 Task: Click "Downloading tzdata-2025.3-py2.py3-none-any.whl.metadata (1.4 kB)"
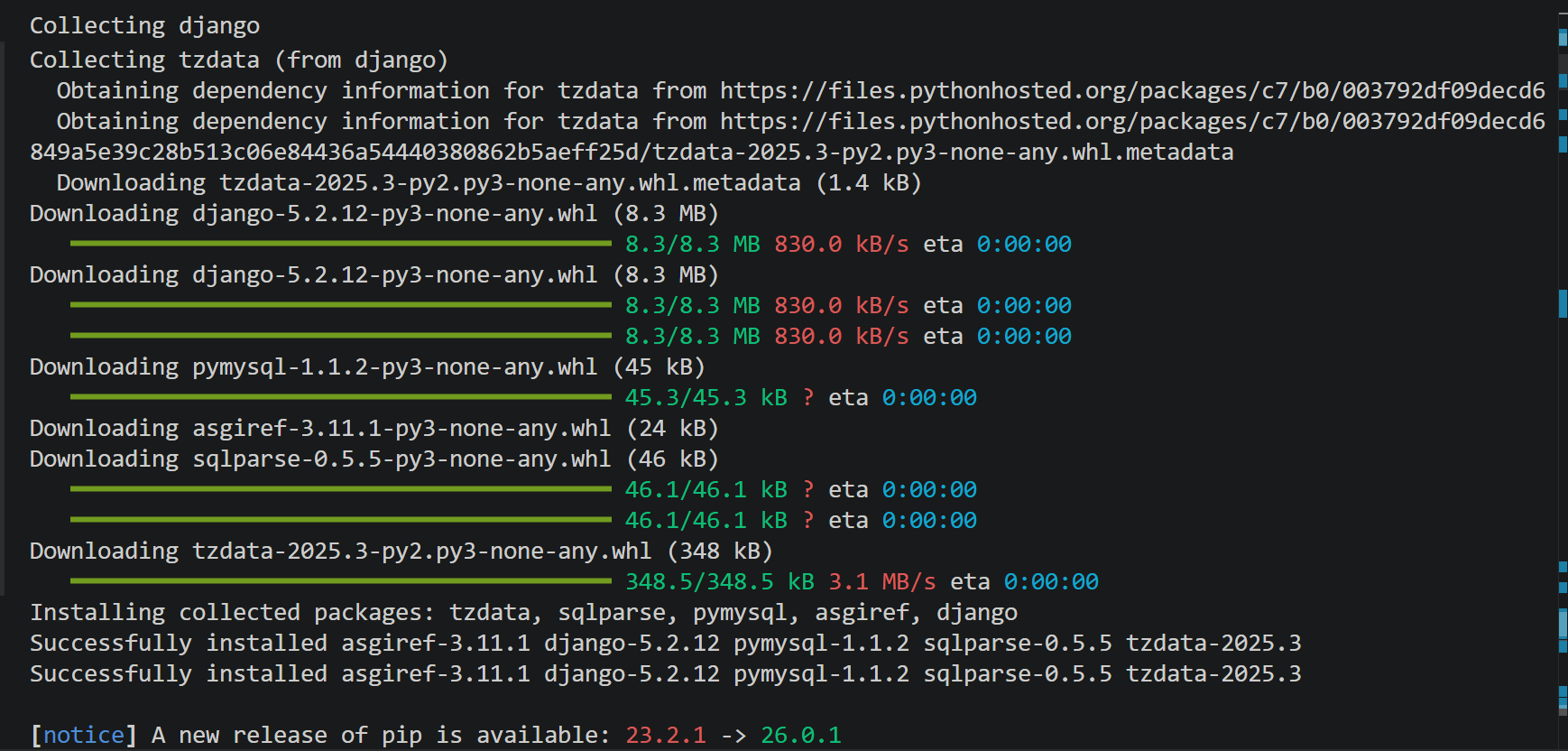coord(489,182)
